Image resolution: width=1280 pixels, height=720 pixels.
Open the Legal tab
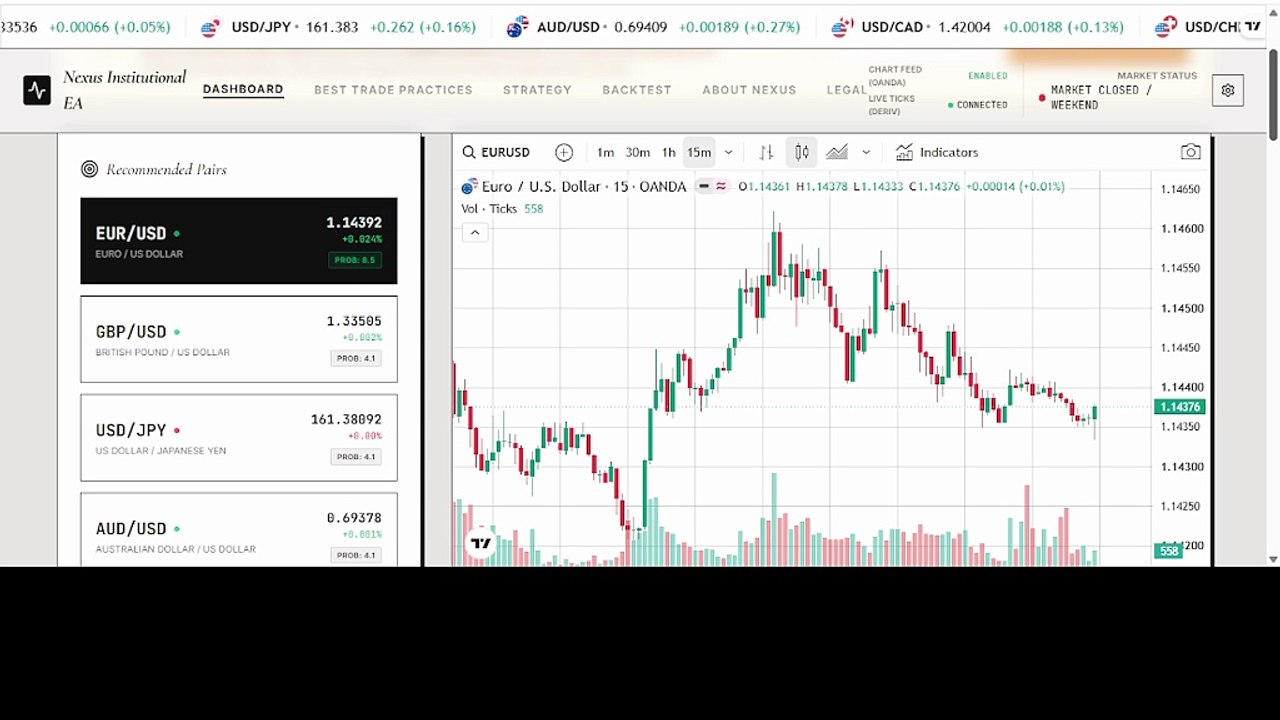[846, 89]
